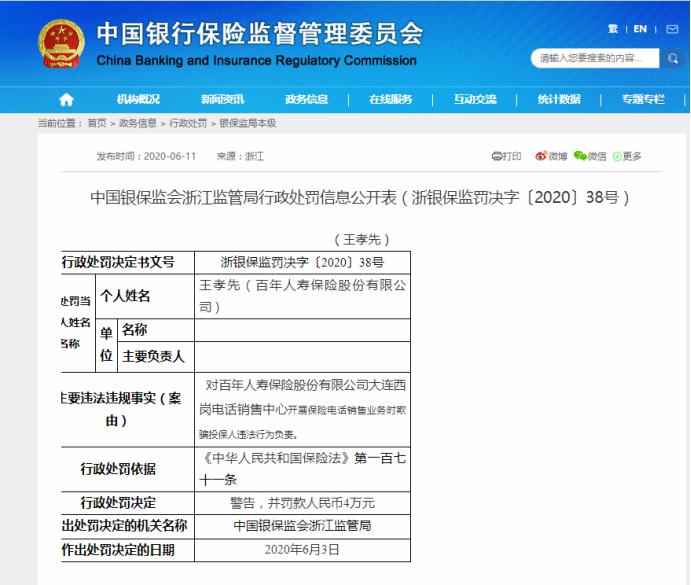Click cell 王孝先（百年人寿保险股份有限公司）
Viewport: 691px width, 585px height.
(302, 296)
